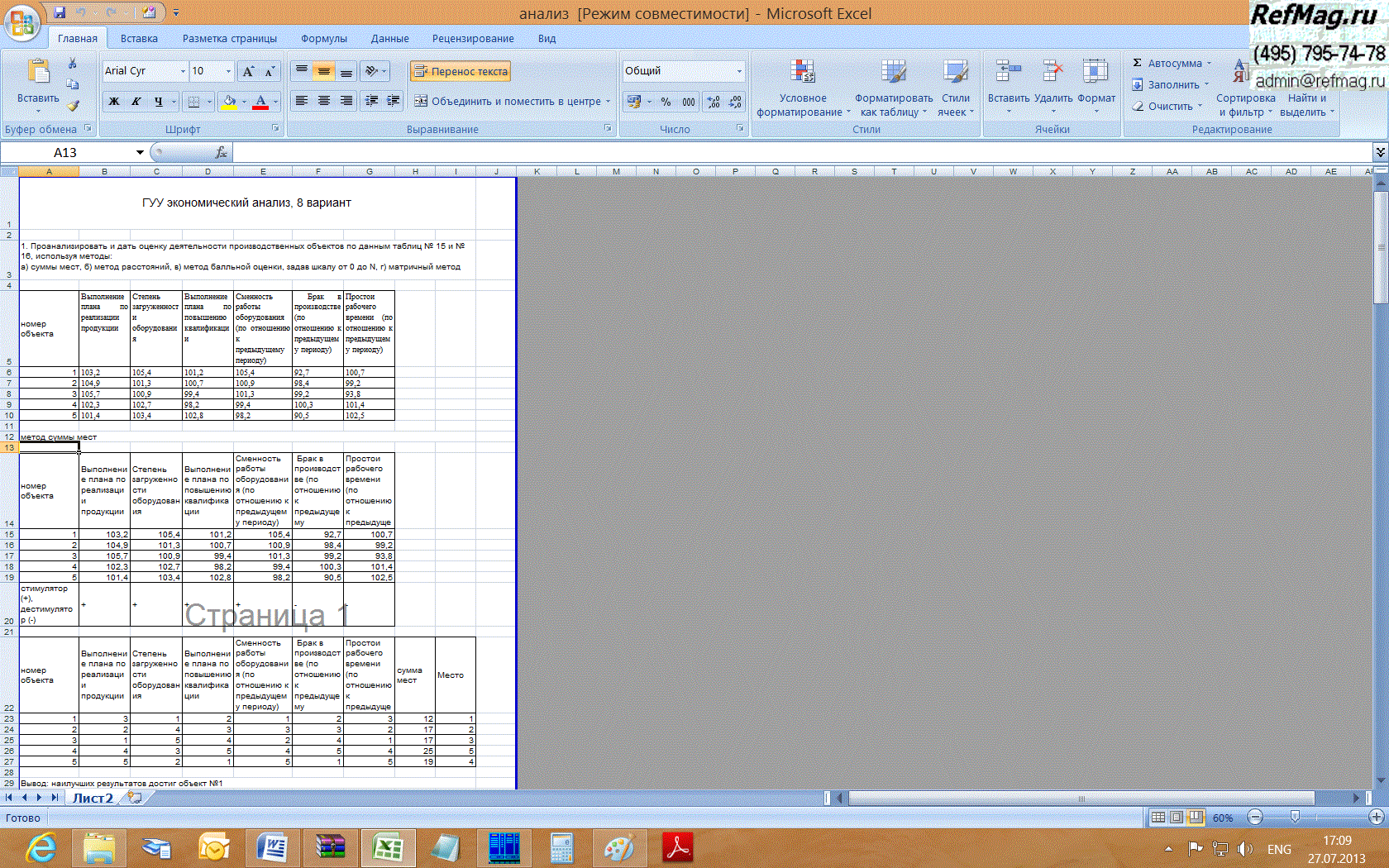This screenshot has height=868, width=1389.
Task: Click the Paste (Вставить) clipboard icon
Action: (38, 73)
